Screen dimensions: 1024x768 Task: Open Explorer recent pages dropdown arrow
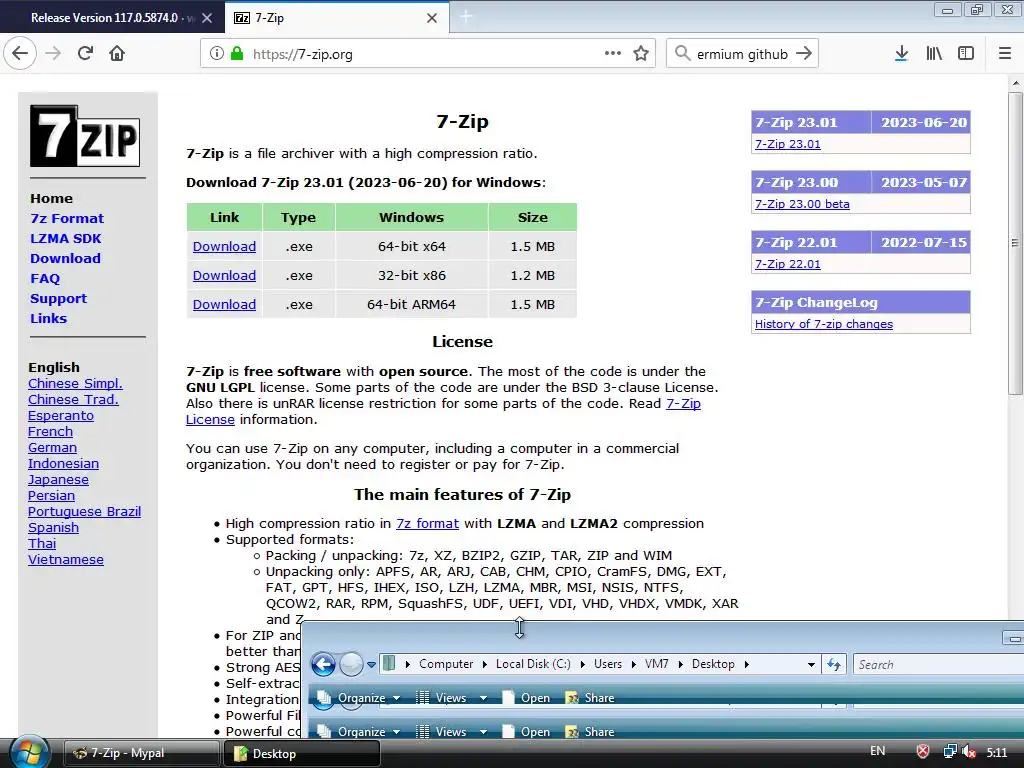tap(371, 665)
